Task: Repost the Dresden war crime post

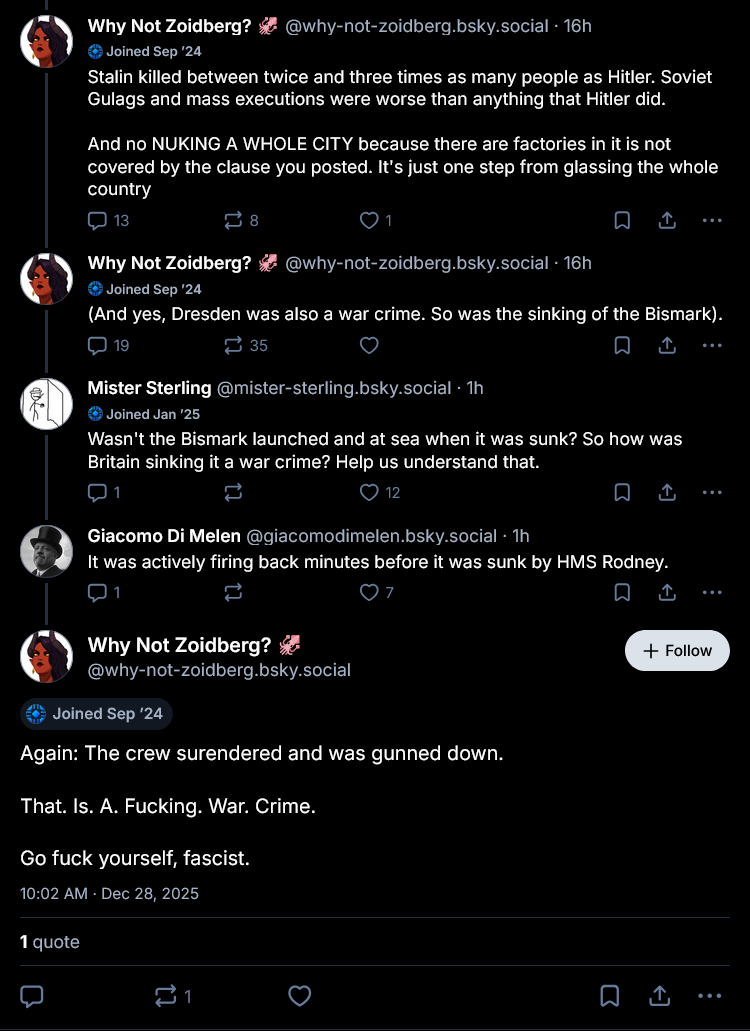Action: [x=234, y=346]
